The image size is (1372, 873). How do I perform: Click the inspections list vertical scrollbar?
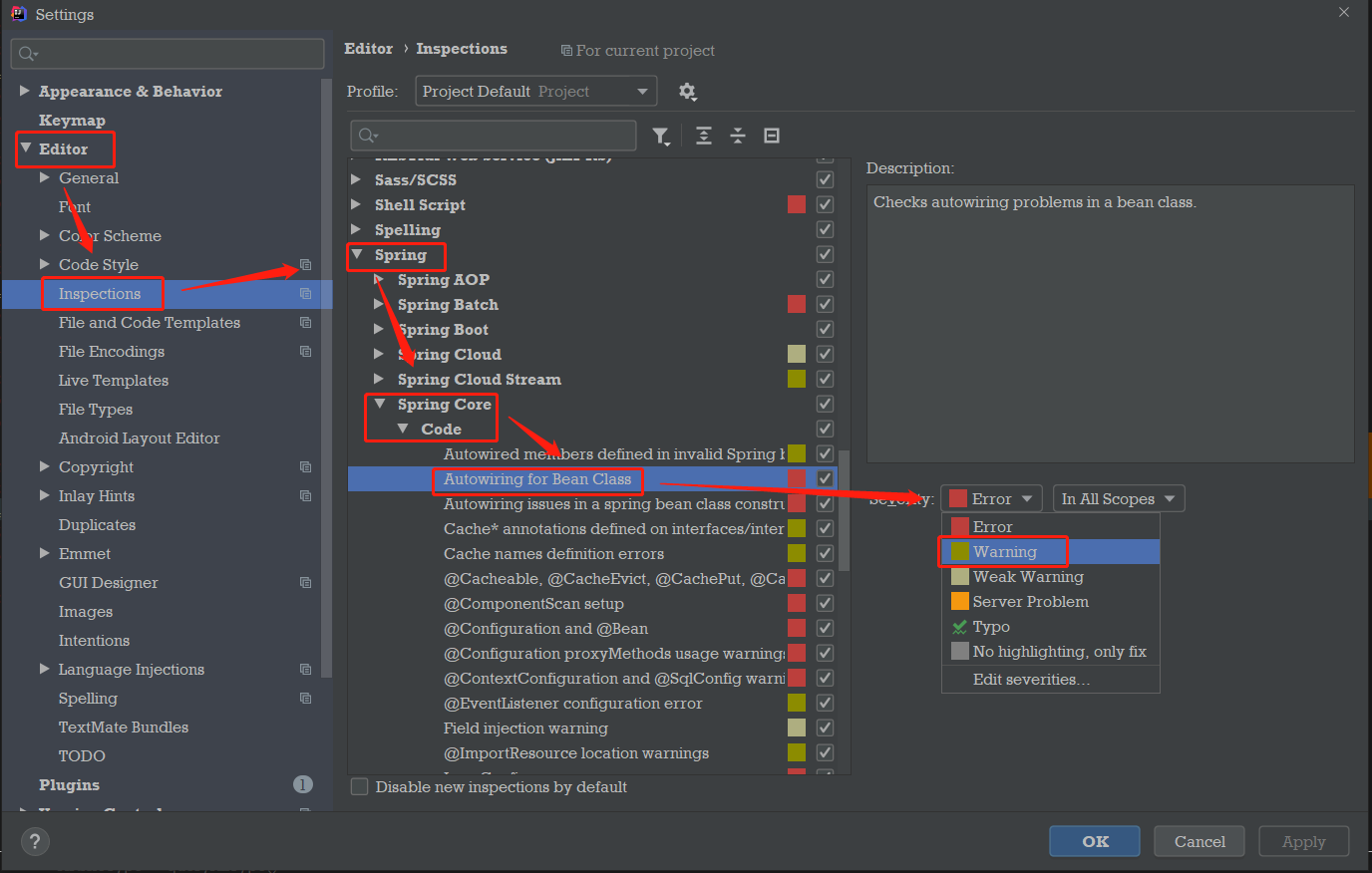coord(844,510)
